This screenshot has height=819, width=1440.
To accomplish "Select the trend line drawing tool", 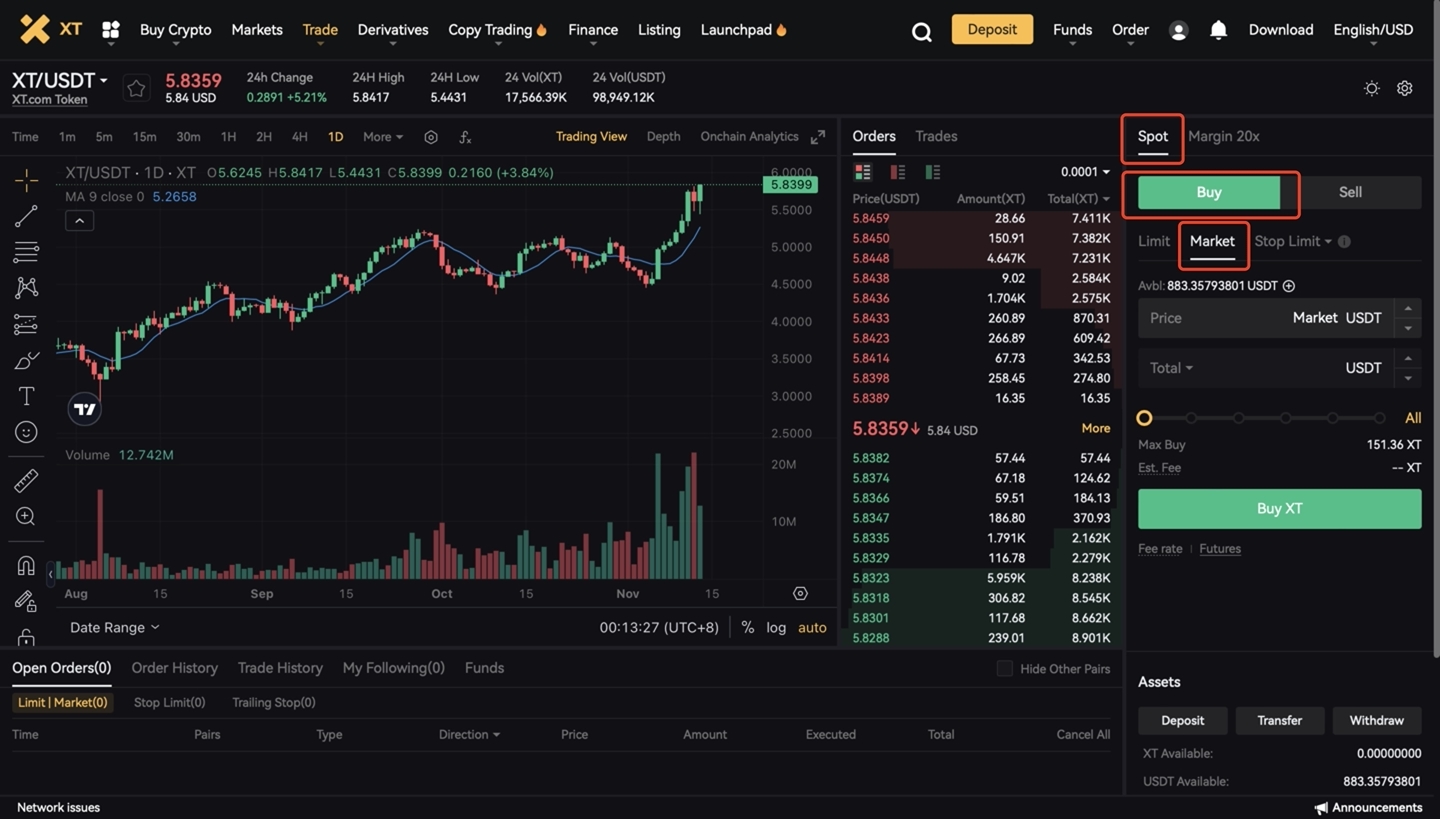I will (26, 216).
